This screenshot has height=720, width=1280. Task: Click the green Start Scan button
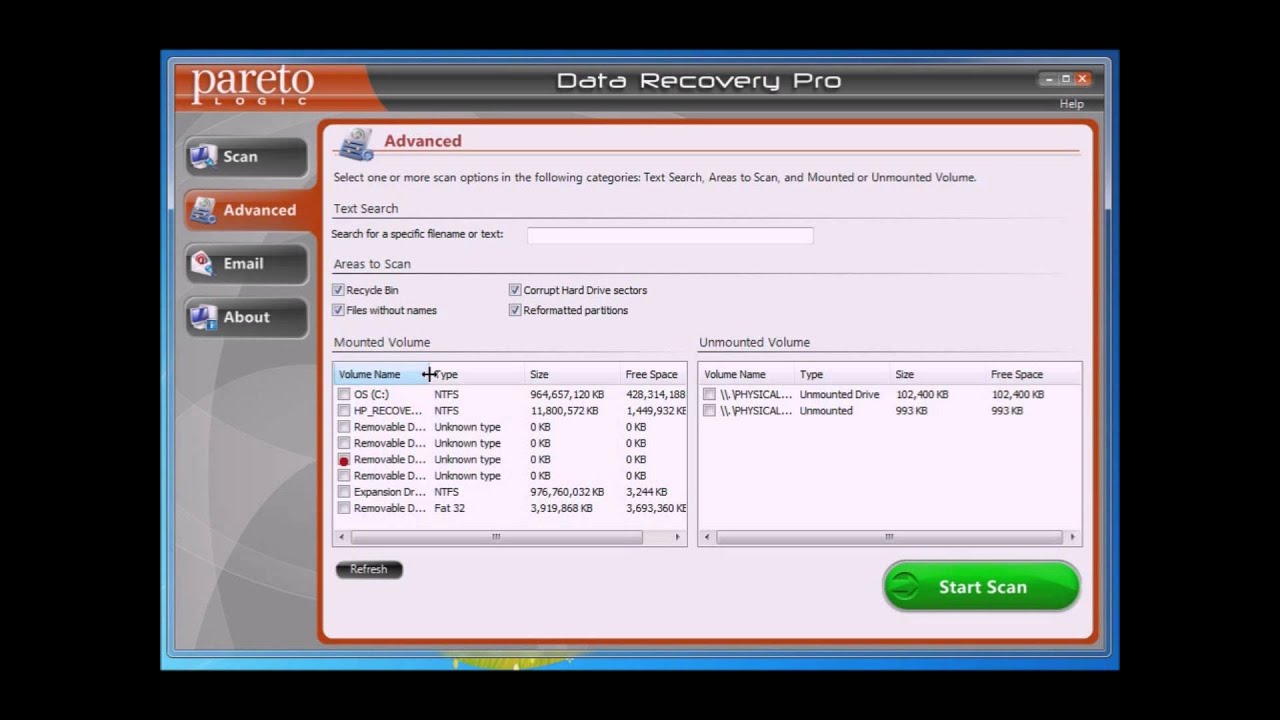(x=982, y=587)
